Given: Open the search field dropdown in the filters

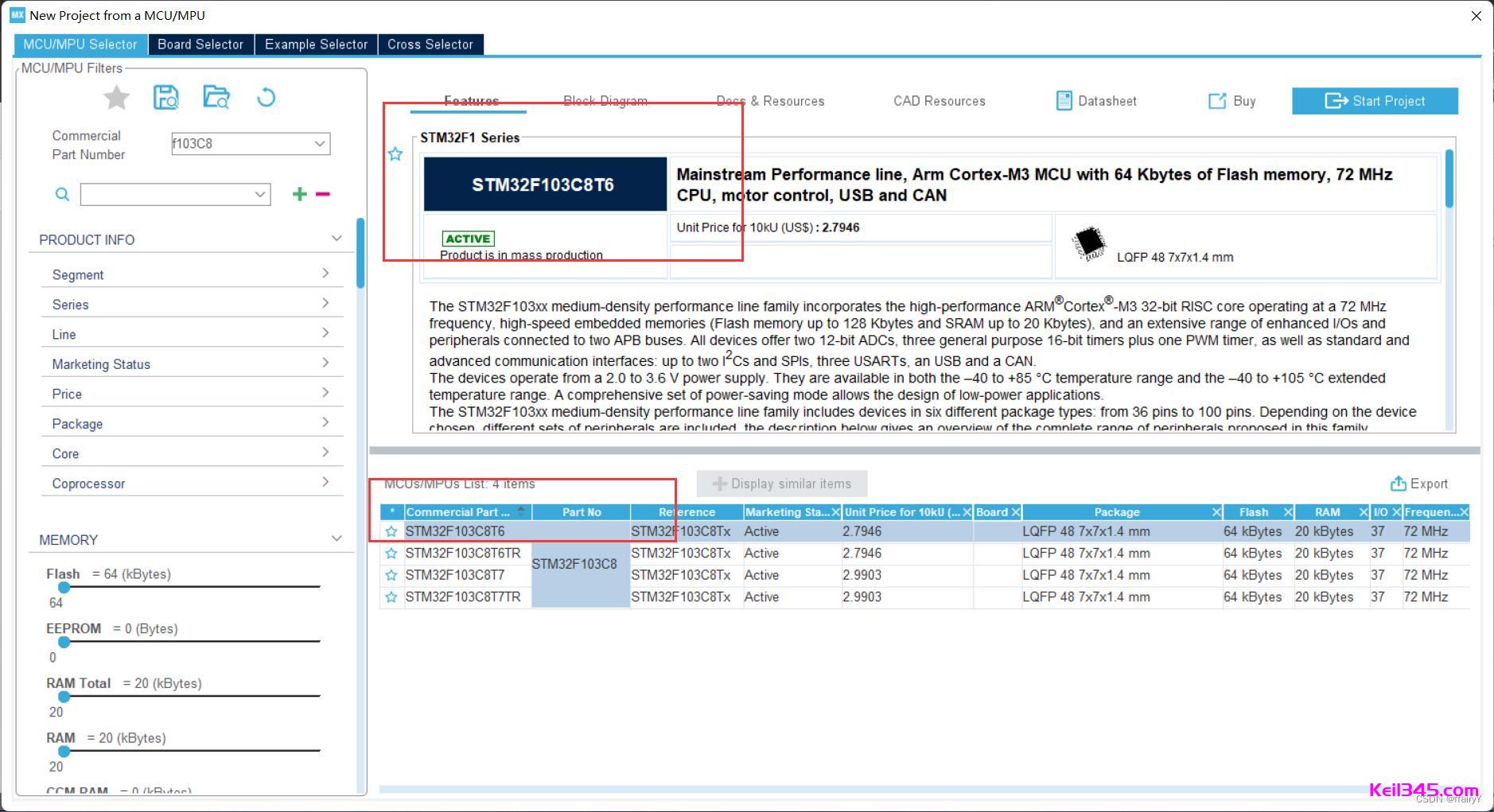Looking at the screenshot, I should click(x=259, y=194).
